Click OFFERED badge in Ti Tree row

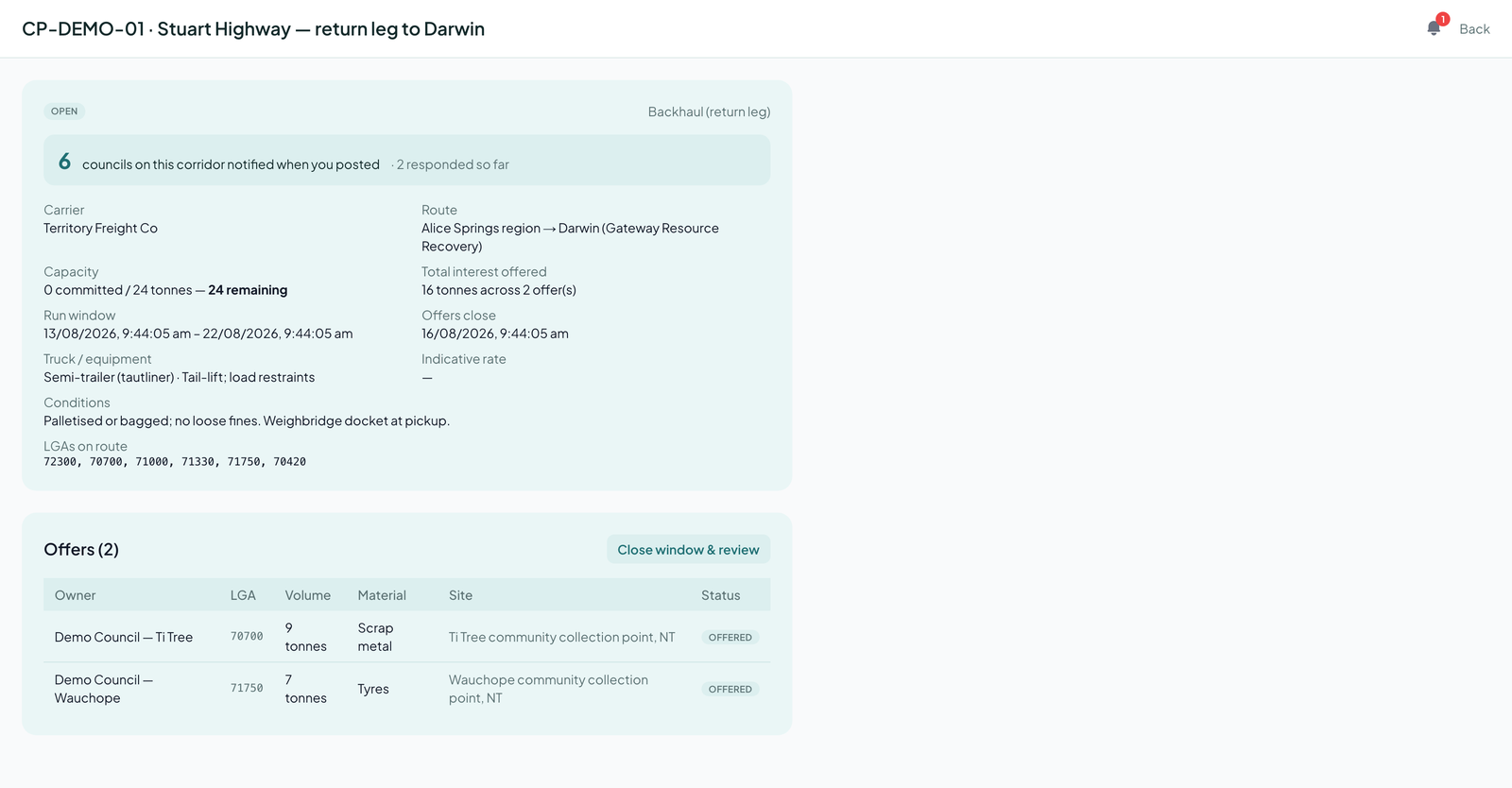pyautogui.click(x=730, y=638)
